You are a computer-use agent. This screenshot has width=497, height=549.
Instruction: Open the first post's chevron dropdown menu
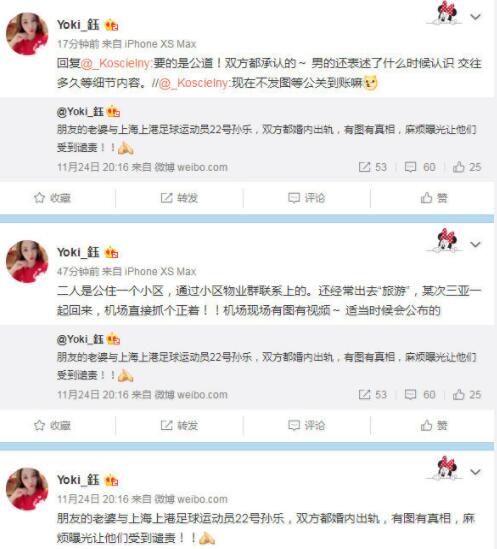point(475,16)
